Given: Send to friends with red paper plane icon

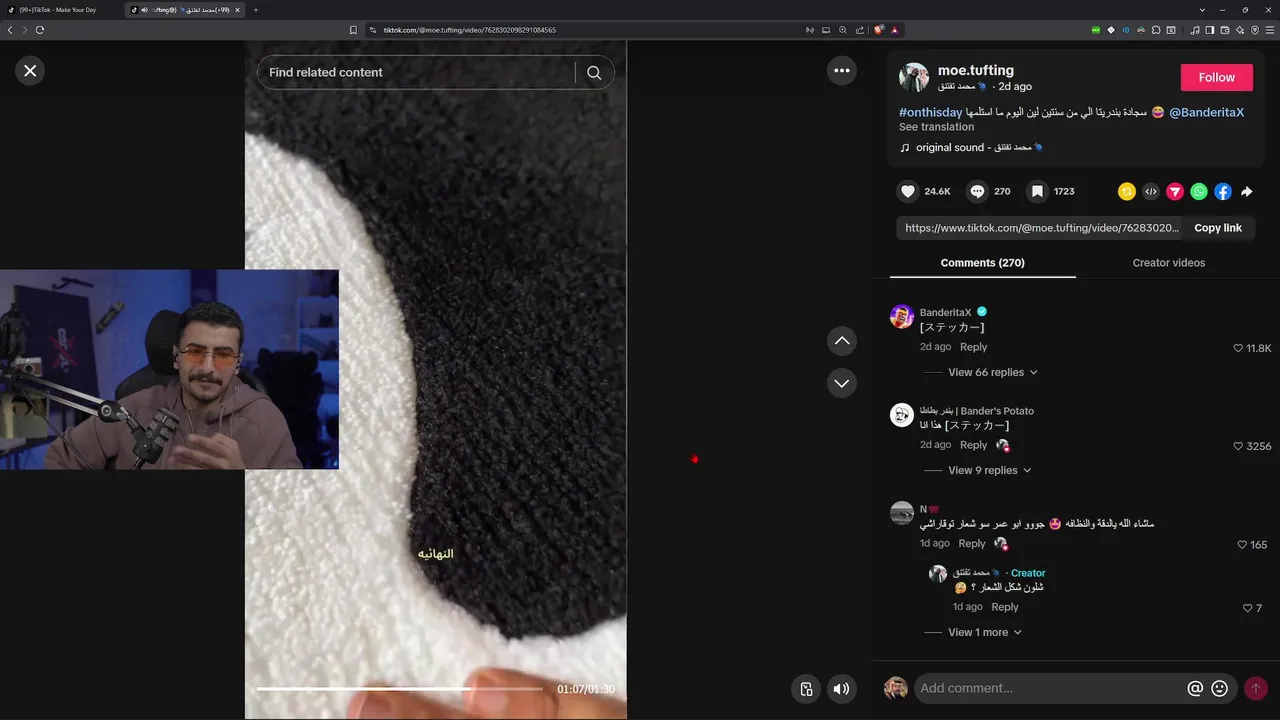Looking at the screenshot, I should [1175, 191].
